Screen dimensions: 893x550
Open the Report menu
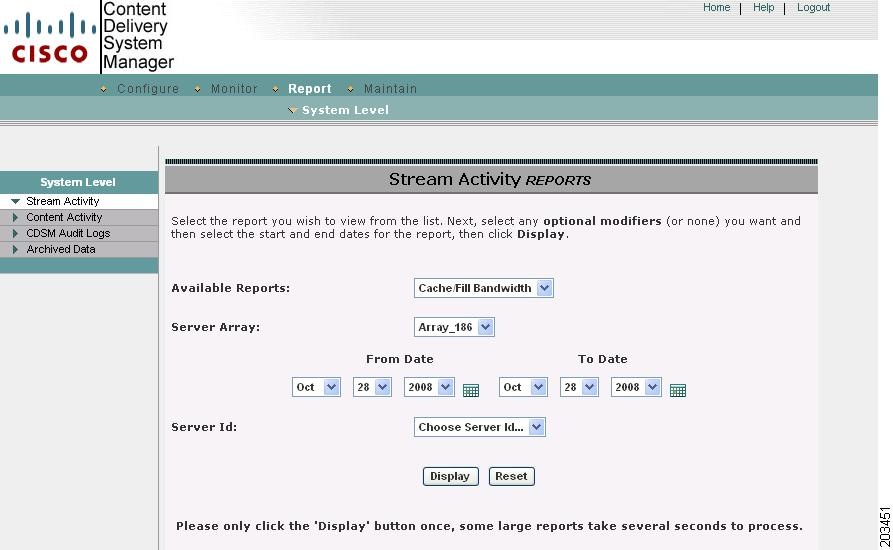[x=309, y=89]
